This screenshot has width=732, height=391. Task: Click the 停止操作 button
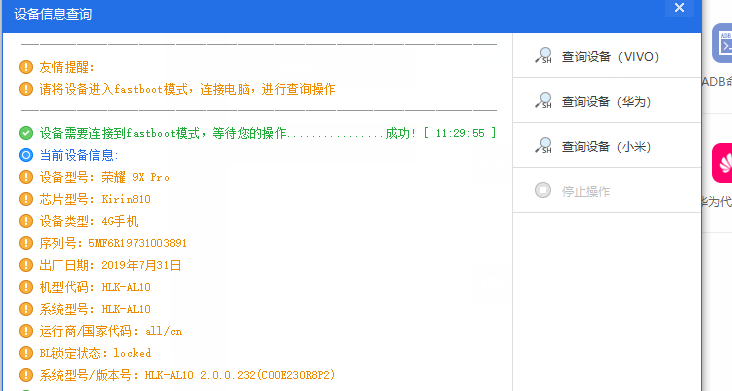click(x=607, y=191)
